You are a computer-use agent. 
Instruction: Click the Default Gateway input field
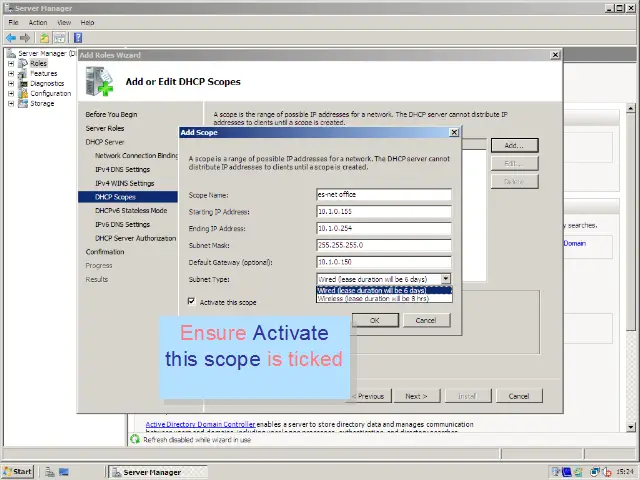coord(384,262)
